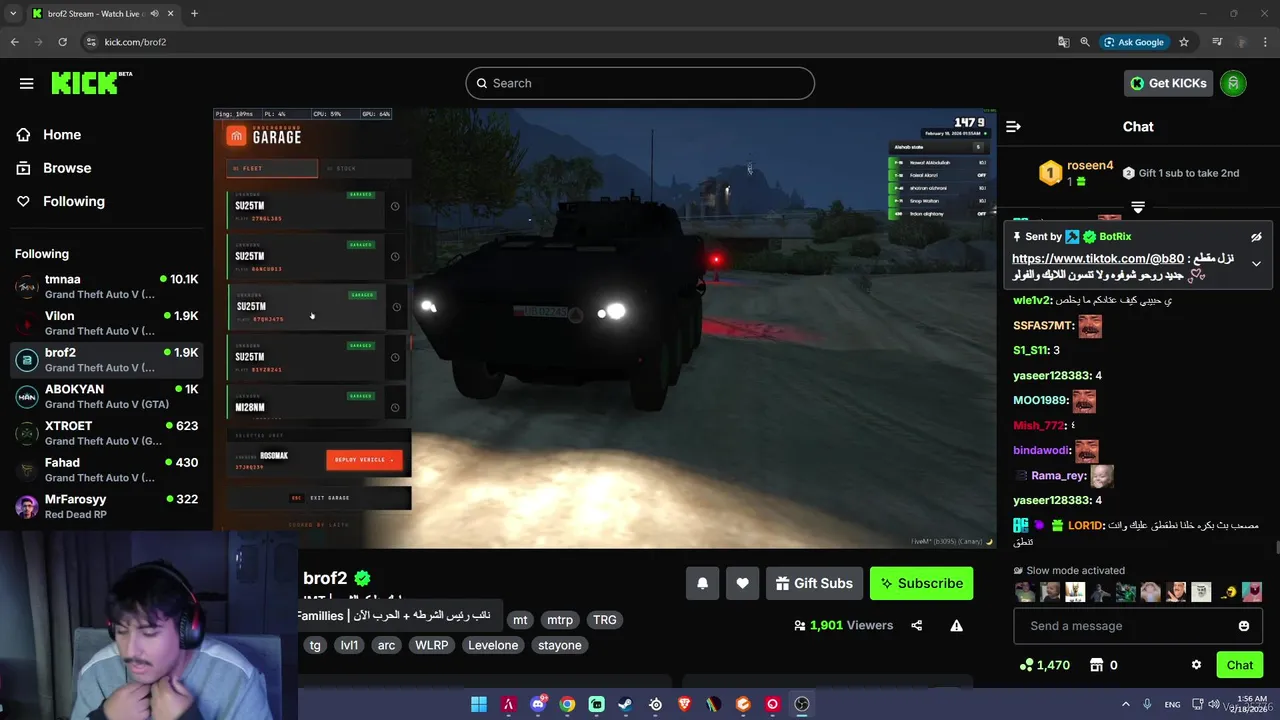Viewport: 1280px width, 720px height.
Task: Open Brave browser from taskbar
Action: (x=685, y=704)
